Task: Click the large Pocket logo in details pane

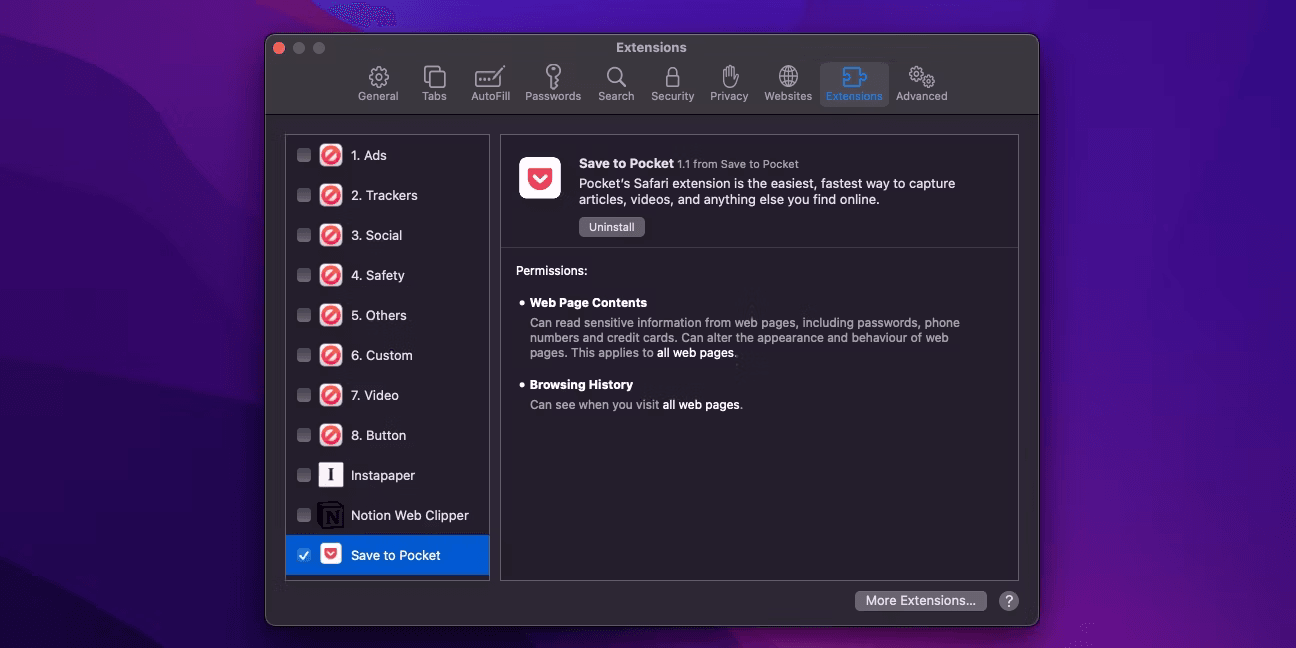Action: coord(539,178)
